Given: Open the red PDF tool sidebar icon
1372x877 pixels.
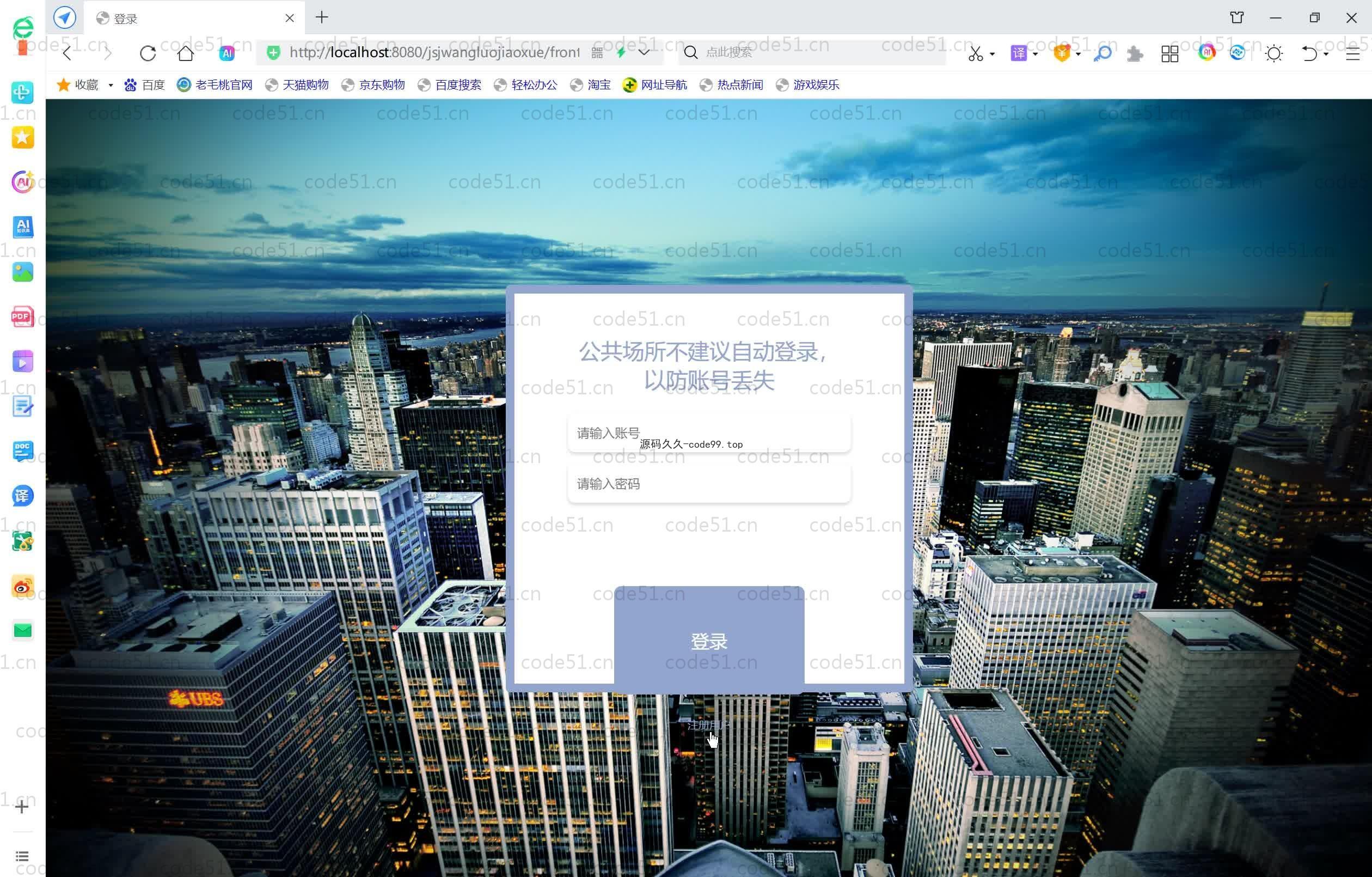Looking at the screenshot, I should (23, 316).
